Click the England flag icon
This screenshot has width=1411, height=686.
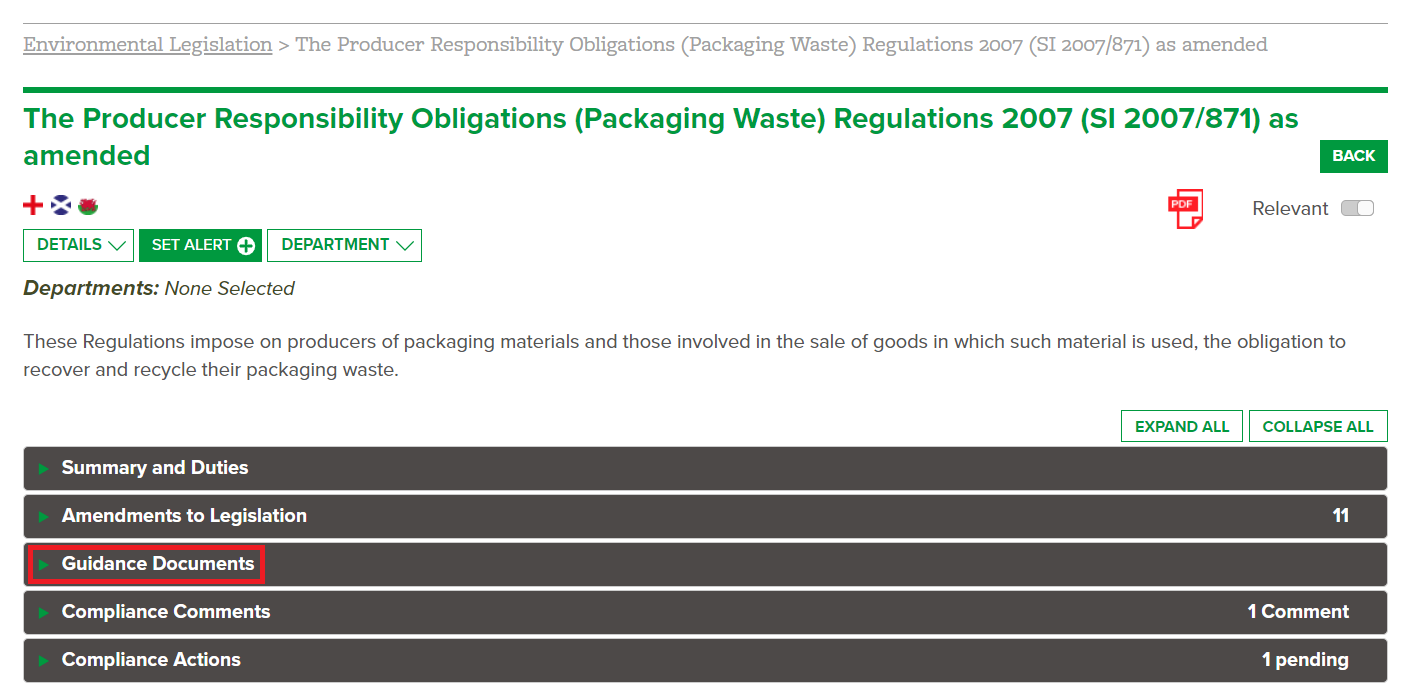[x=33, y=206]
